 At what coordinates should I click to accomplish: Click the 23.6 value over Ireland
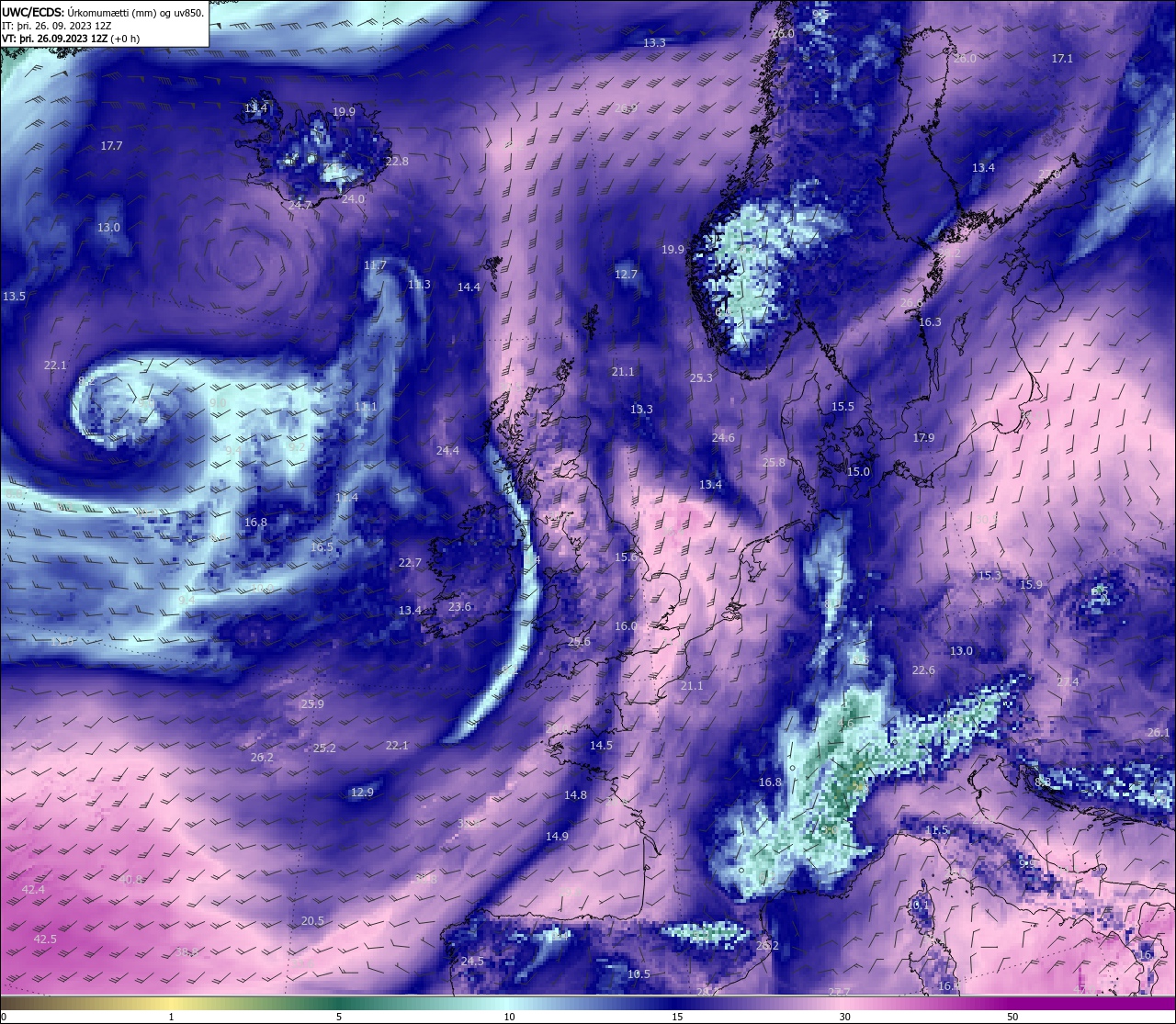[459, 607]
